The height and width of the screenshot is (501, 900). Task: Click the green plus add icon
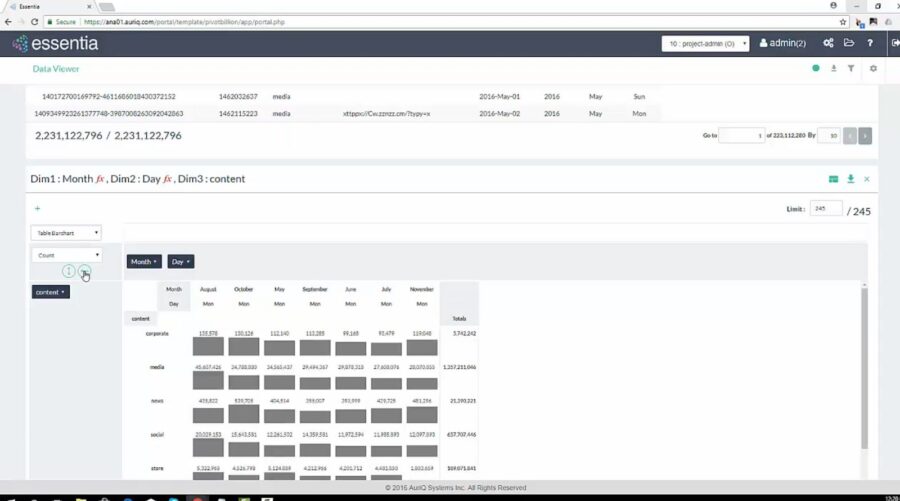37,208
